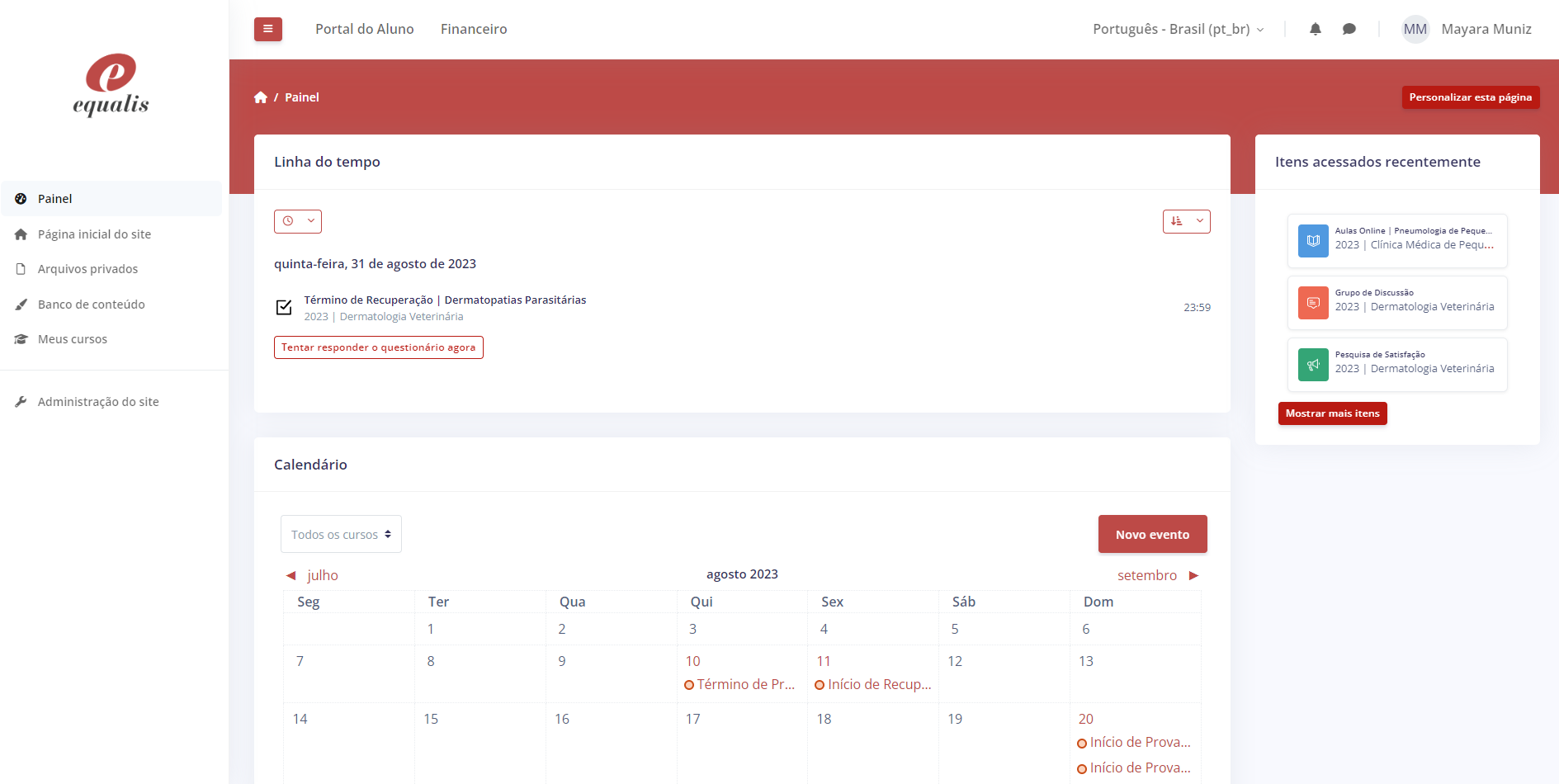The width and height of the screenshot is (1559, 784).
Task: Toggle the red hamburger sidebar button
Action: [x=267, y=29]
